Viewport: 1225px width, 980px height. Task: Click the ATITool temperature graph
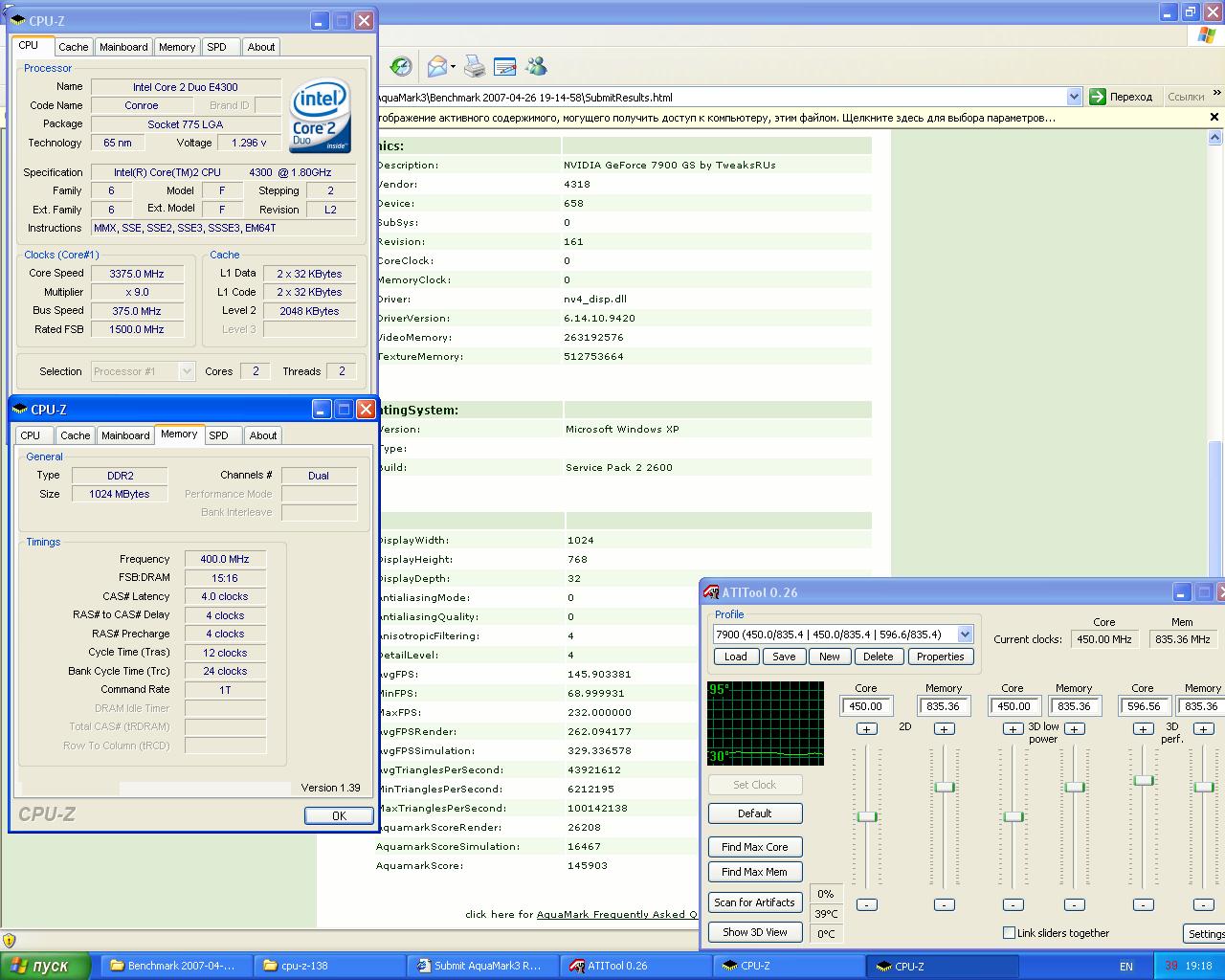coord(766,724)
